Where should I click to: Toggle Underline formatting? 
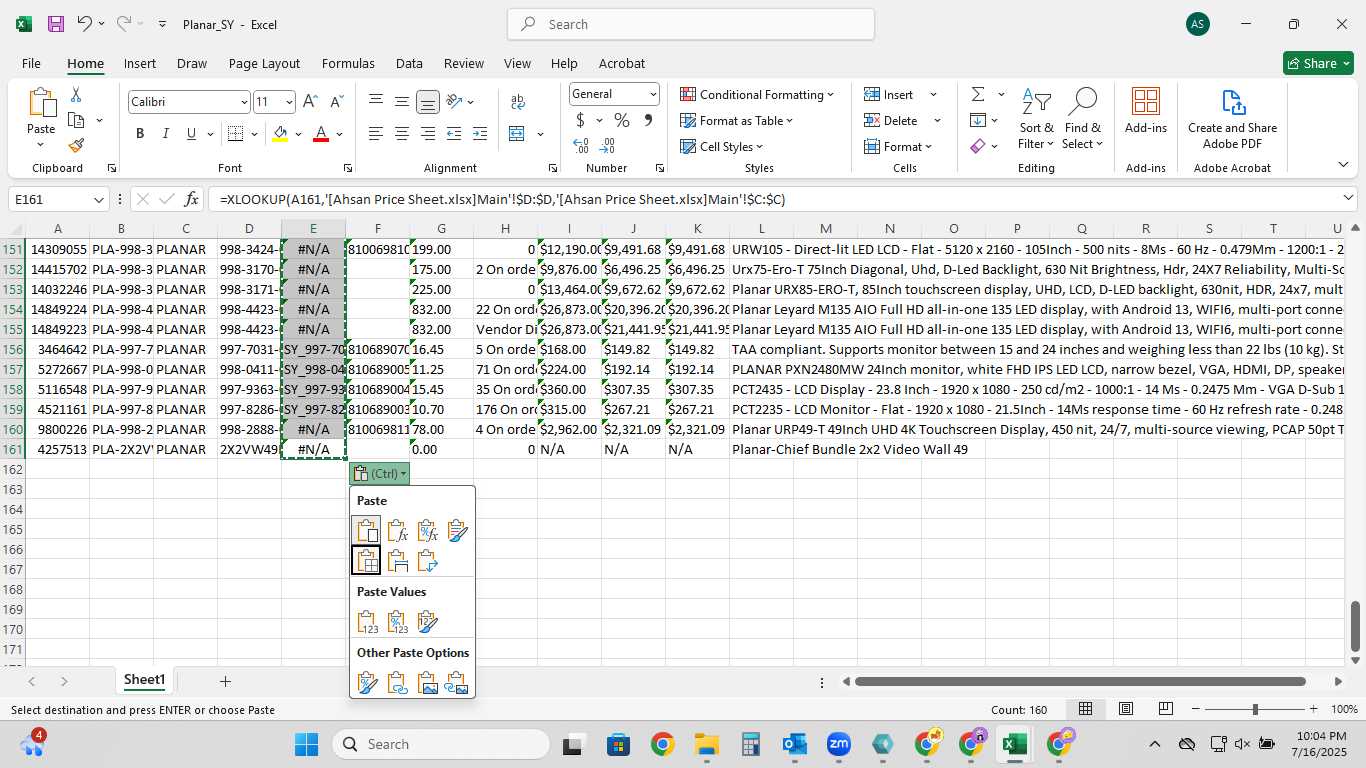pos(192,134)
